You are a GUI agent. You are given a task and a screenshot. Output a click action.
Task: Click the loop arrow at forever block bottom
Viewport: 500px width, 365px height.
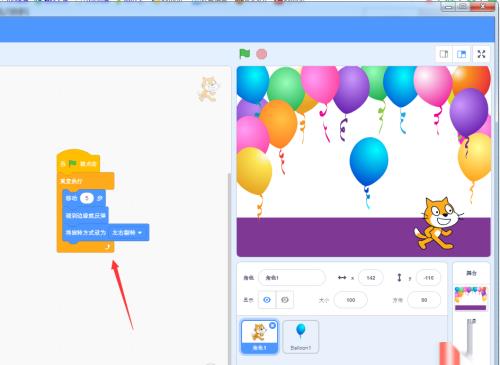click(x=107, y=247)
